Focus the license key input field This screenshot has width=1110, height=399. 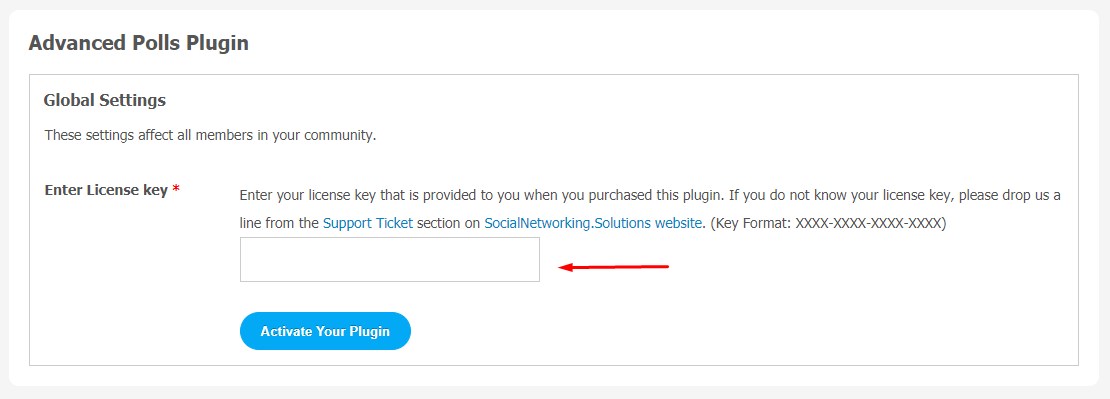click(x=390, y=260)
